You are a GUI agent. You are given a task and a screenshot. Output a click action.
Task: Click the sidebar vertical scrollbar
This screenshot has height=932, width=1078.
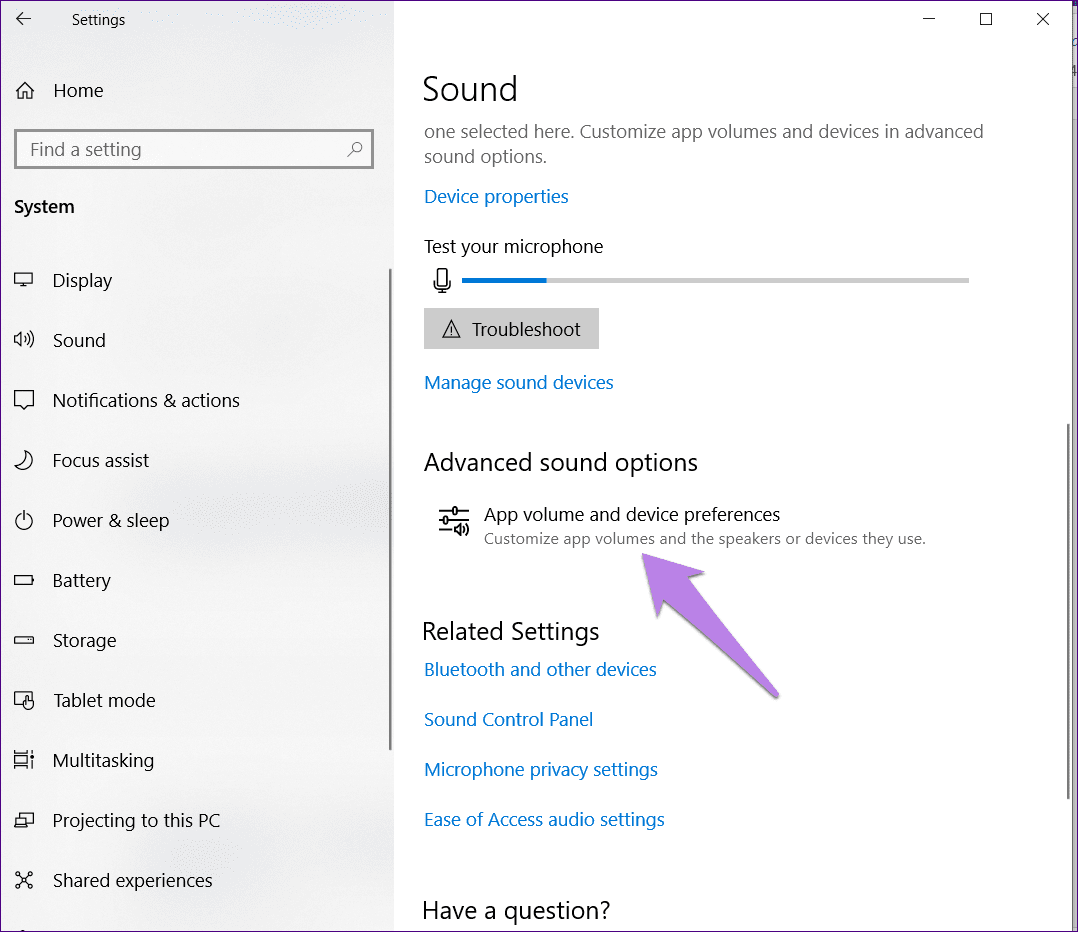pyautogui.click(x=390, y=509)
